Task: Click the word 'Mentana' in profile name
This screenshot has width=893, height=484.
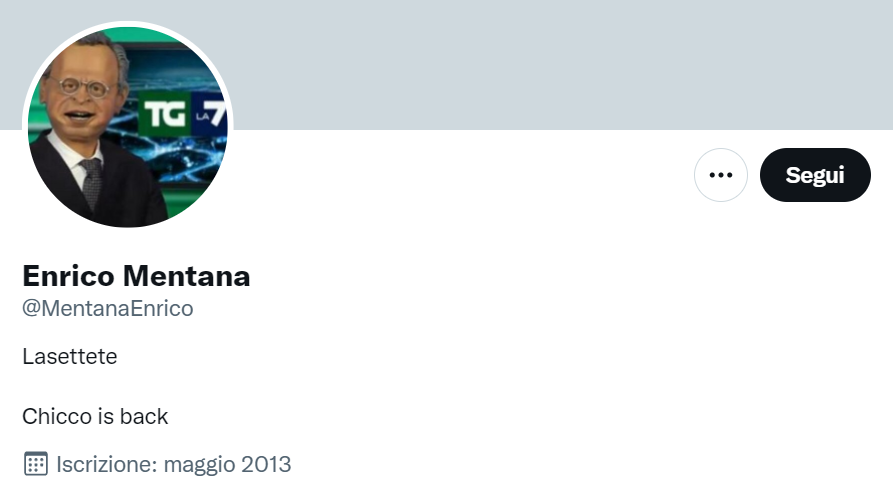Action: pos(186,276)
